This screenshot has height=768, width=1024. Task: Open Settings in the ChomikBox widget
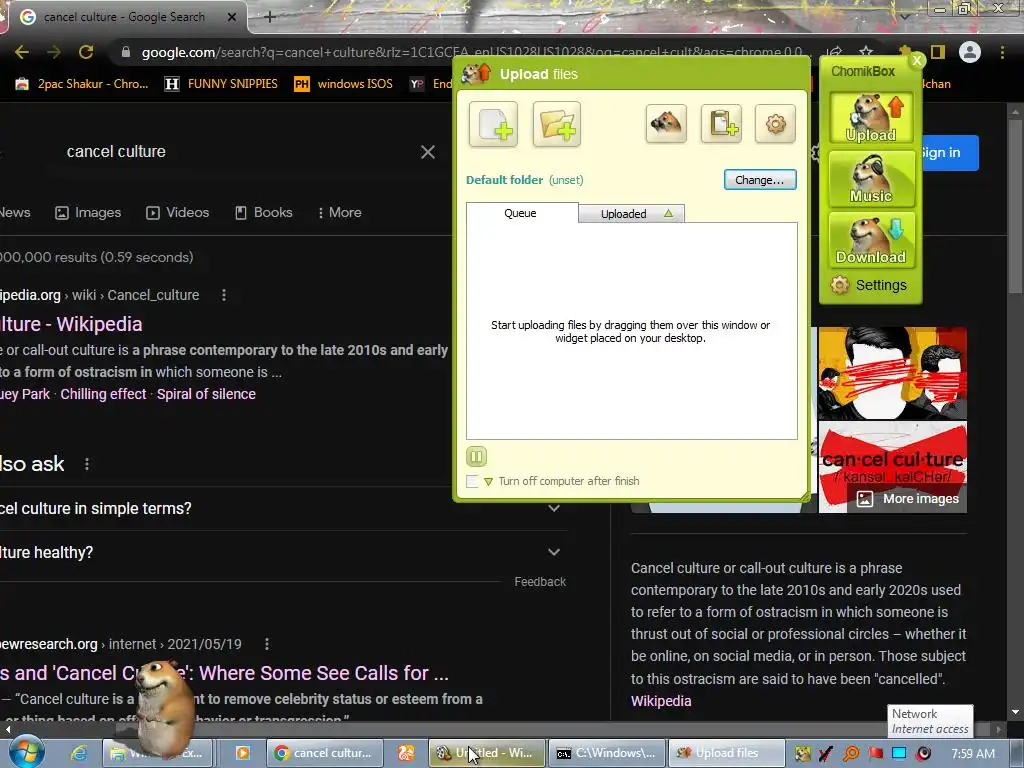(x=869, y=285)
